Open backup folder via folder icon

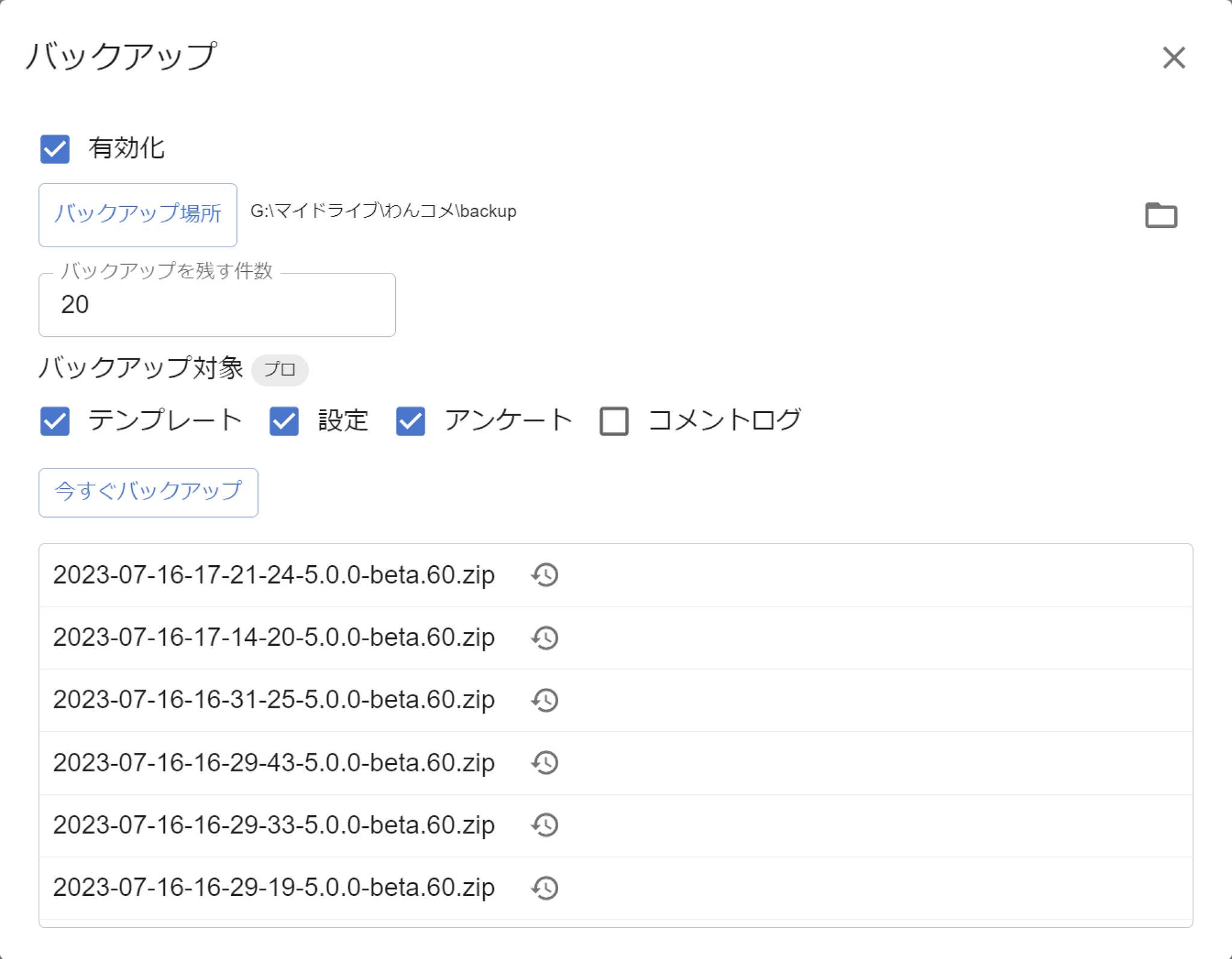pyautogui.click(x=1160, y=215)
